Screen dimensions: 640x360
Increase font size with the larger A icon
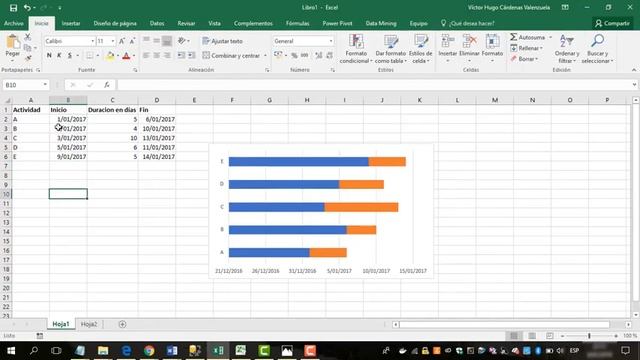[122, 41]
